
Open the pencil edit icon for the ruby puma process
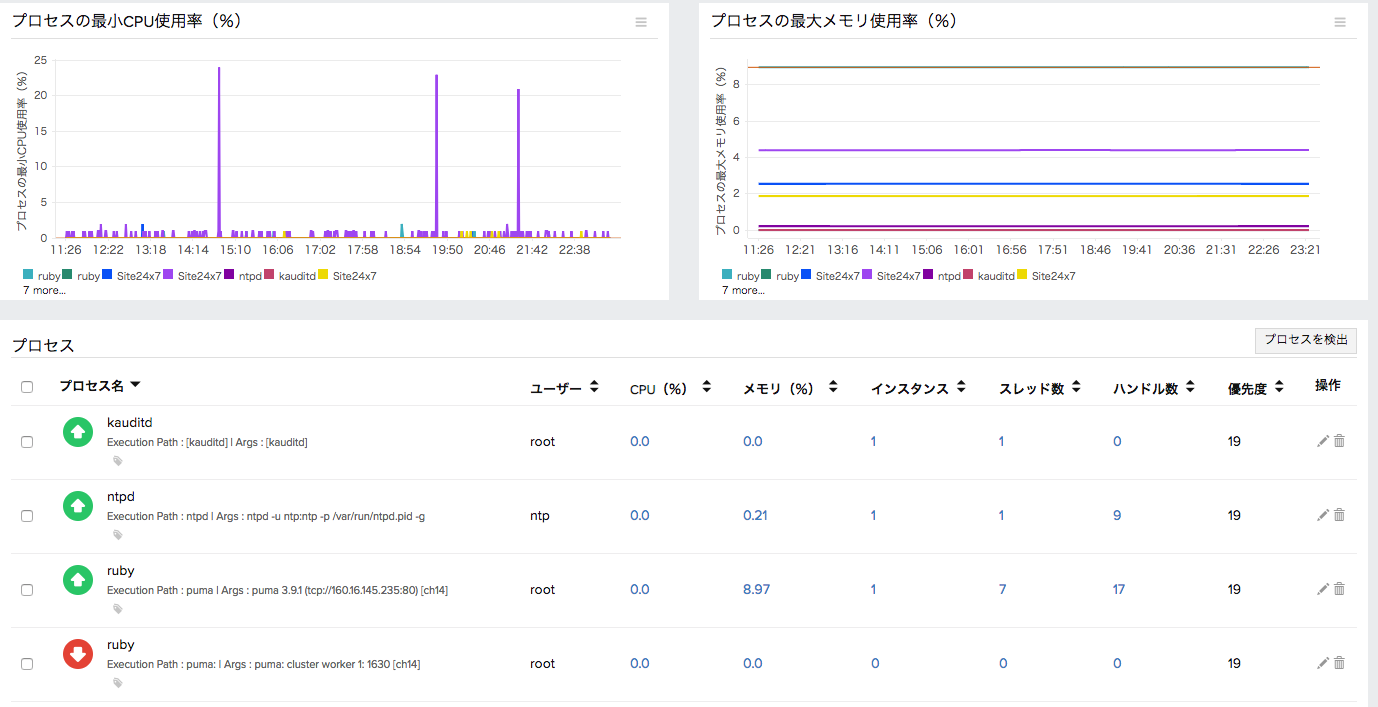[x=1322, y=588]
